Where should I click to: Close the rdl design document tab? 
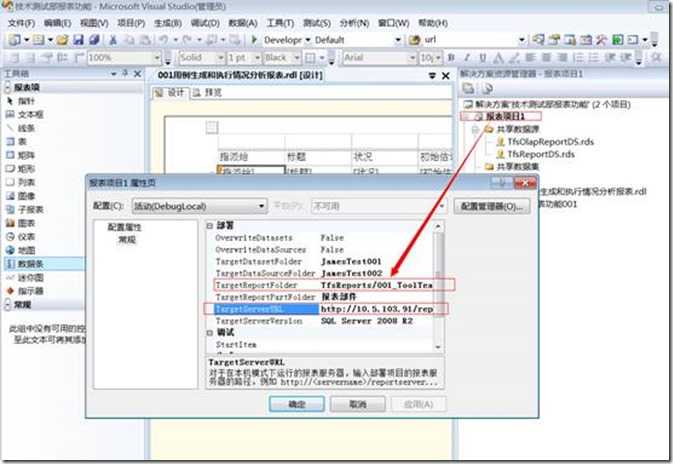tap(446, 76)
